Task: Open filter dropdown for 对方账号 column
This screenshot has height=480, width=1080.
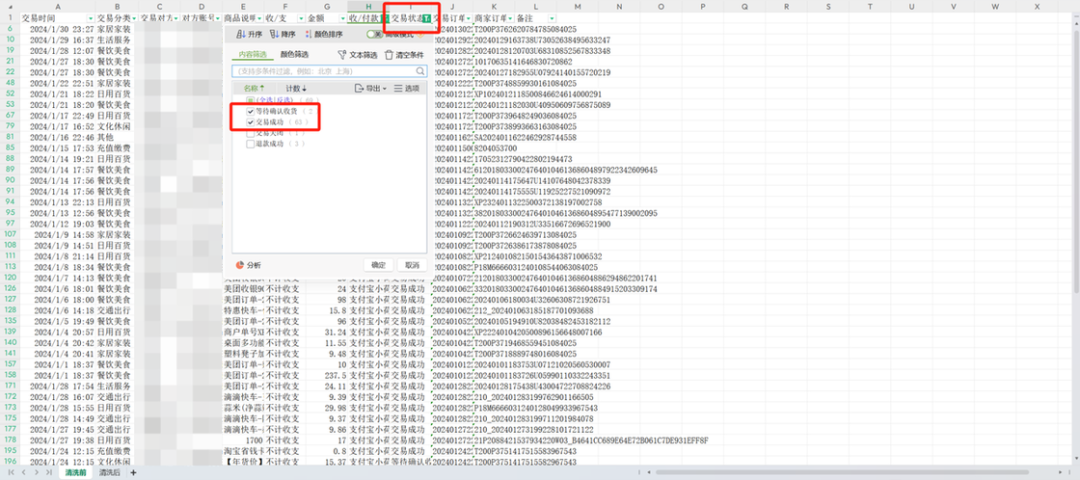Action: tap(218, 17)
